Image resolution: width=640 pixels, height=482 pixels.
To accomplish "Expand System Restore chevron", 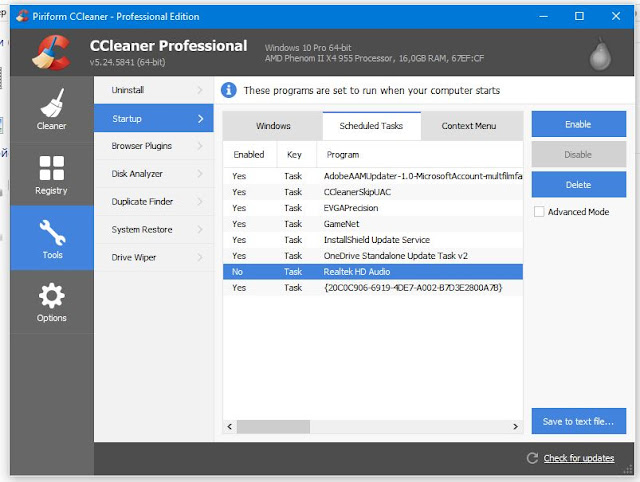I will click(x=200, y=229).
